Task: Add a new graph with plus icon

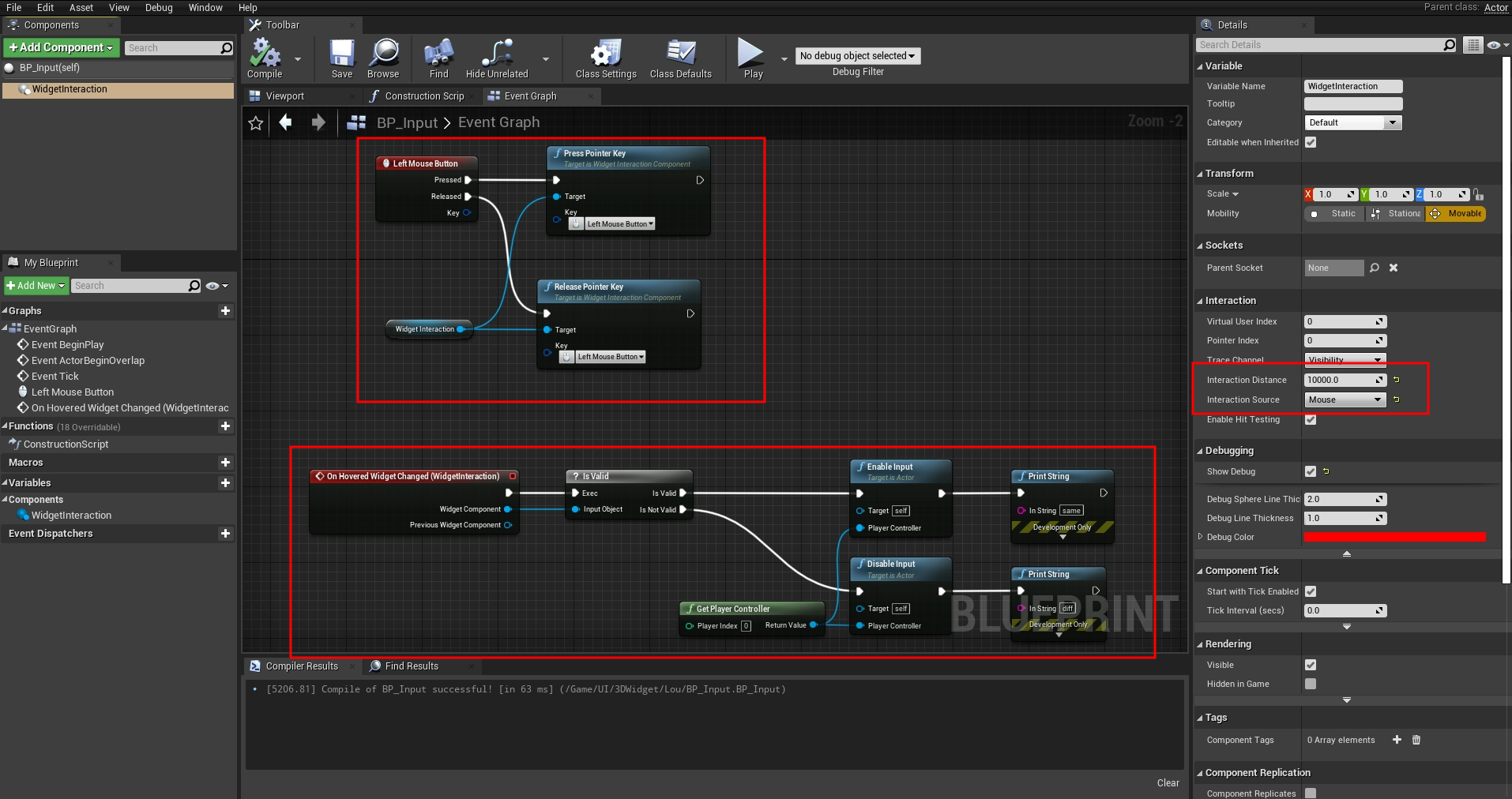Action: [226, 311]
